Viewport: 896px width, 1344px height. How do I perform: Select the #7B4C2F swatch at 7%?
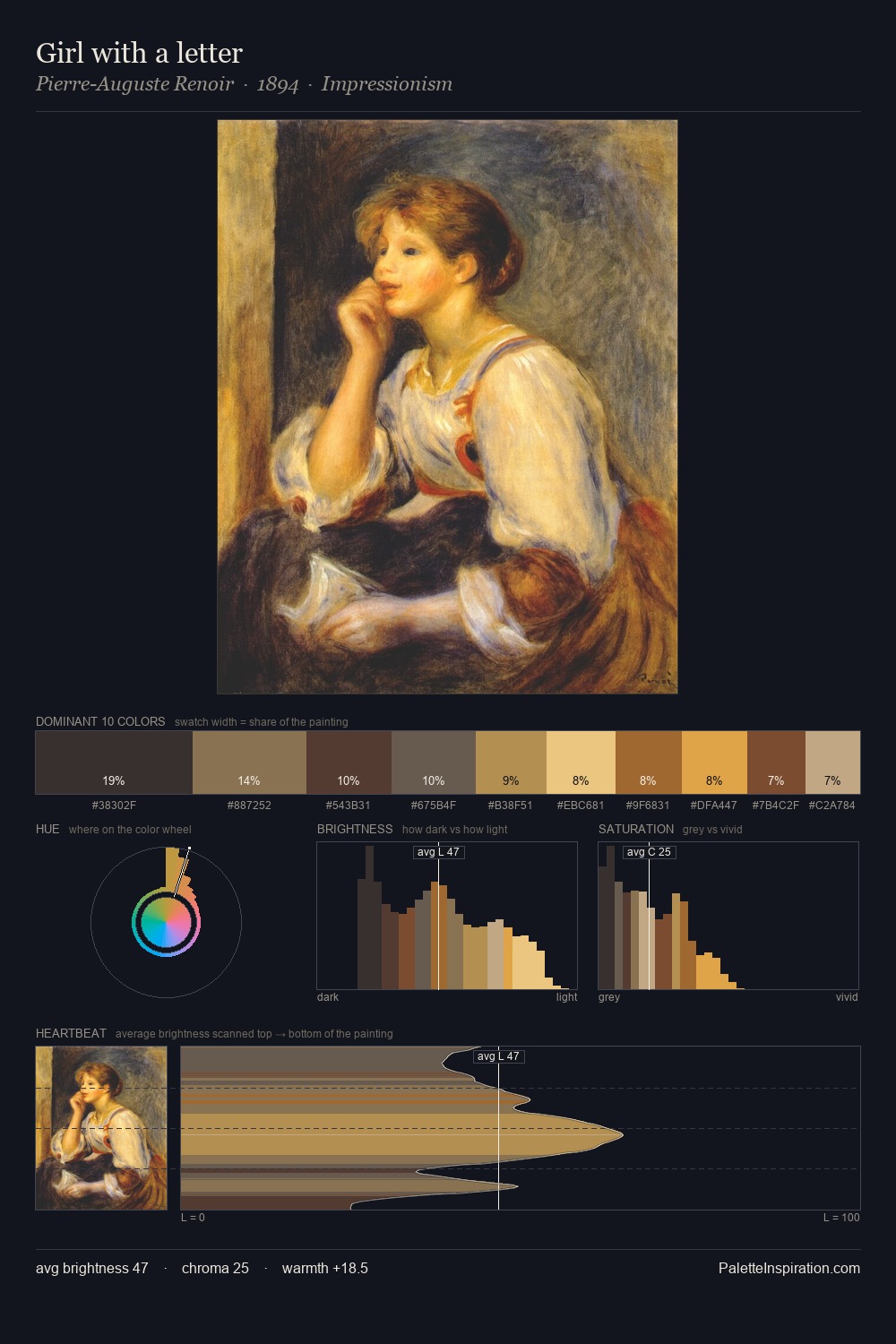(776, 762)
